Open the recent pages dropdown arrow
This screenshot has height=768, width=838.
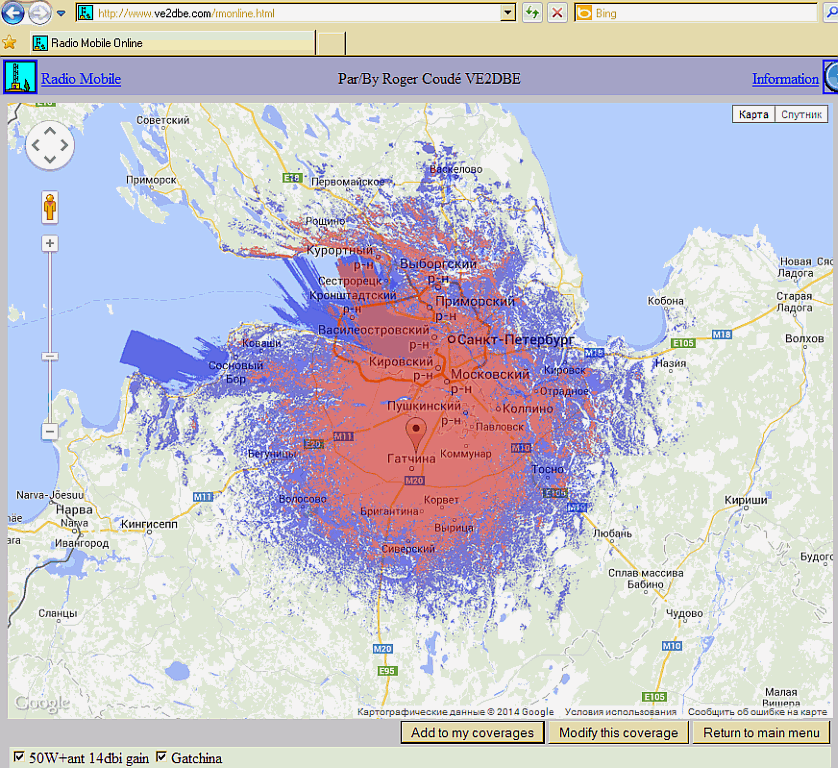(61, 13)
